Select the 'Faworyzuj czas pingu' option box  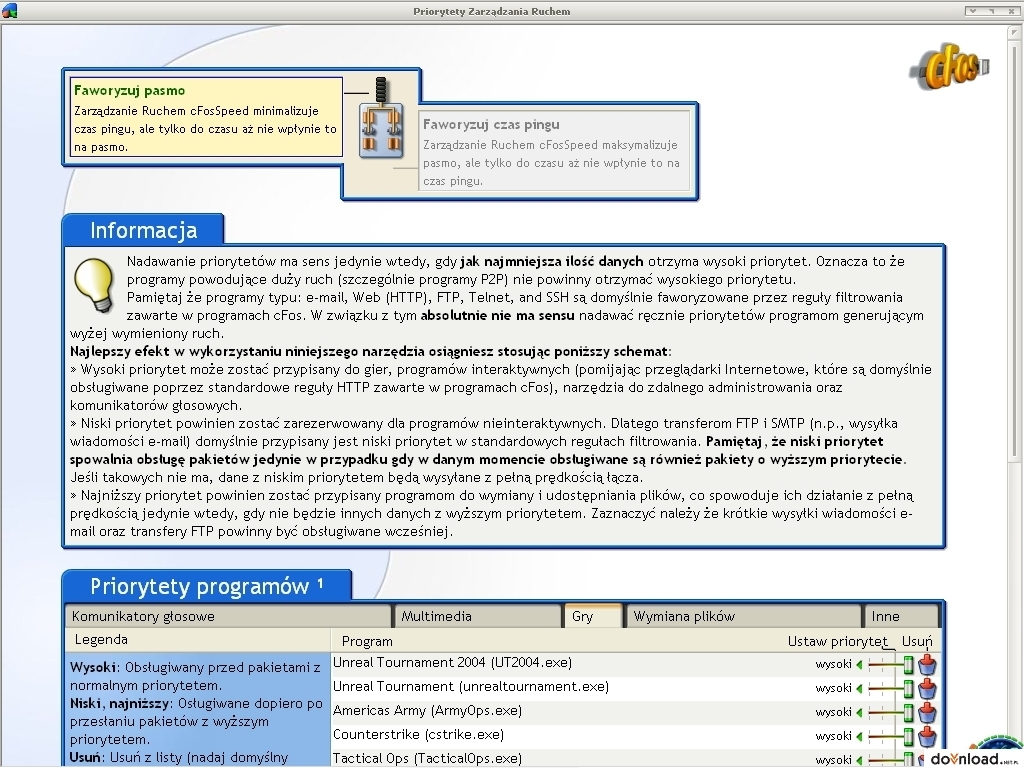coord(554,151)
